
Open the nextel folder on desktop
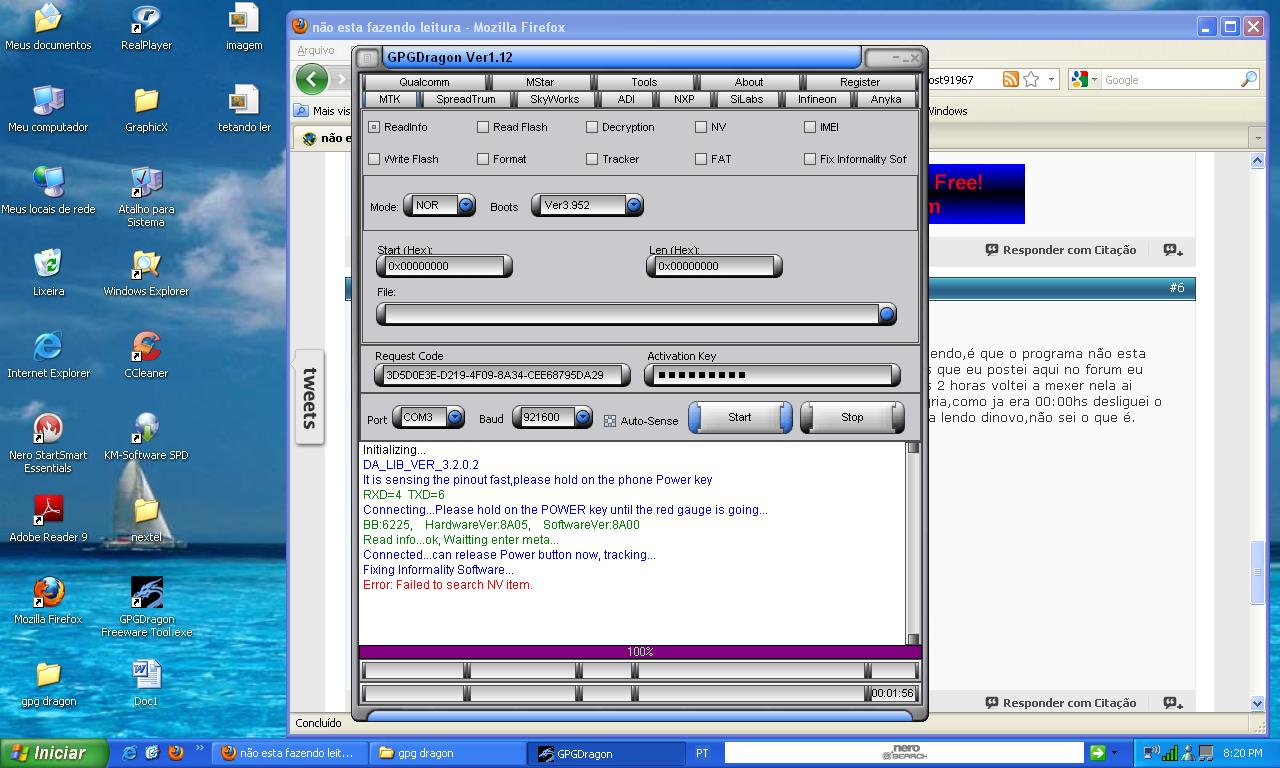coord(146,519)
